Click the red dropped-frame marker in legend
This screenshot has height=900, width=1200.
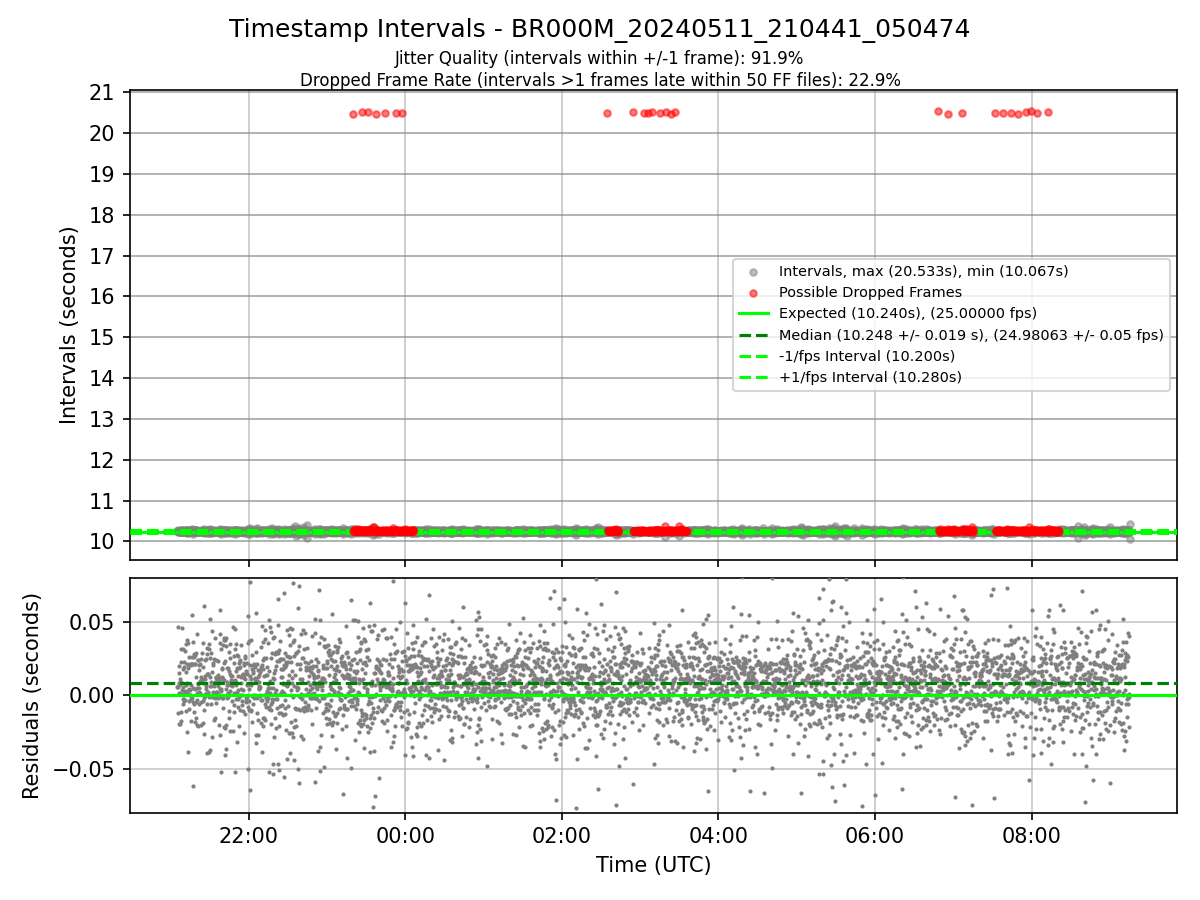[755, 293]
